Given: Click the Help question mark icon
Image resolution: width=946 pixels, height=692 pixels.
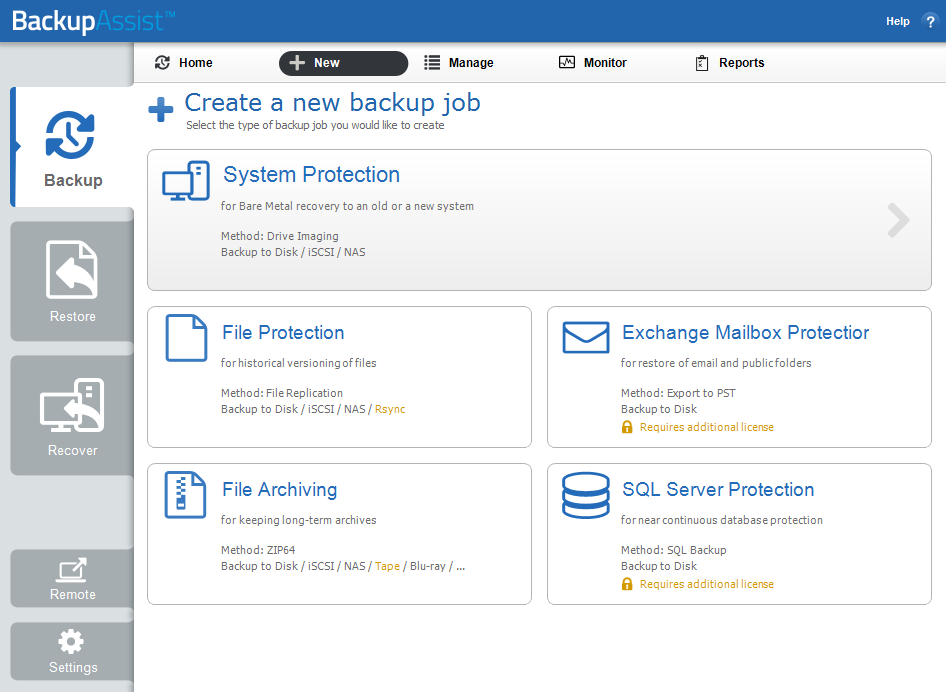Looking at the screenshot, I should click(x=930, y=22).
